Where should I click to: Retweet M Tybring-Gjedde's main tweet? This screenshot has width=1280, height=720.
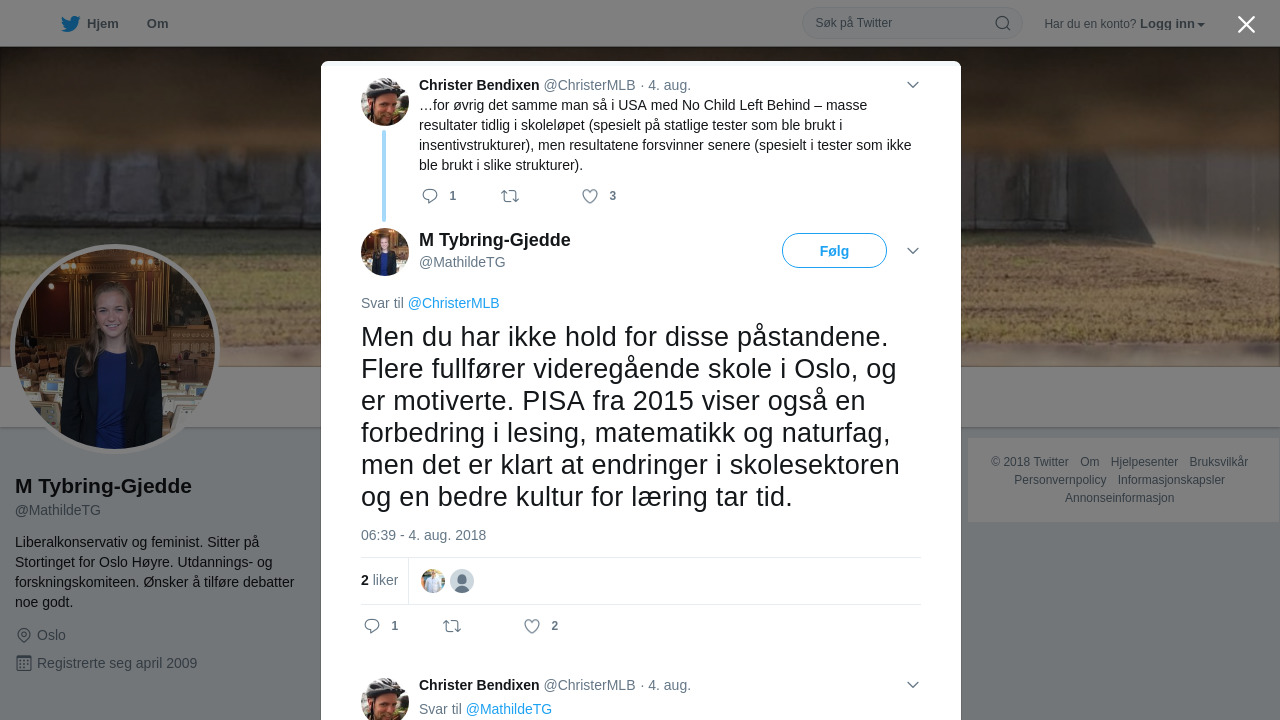pos(452,626)
